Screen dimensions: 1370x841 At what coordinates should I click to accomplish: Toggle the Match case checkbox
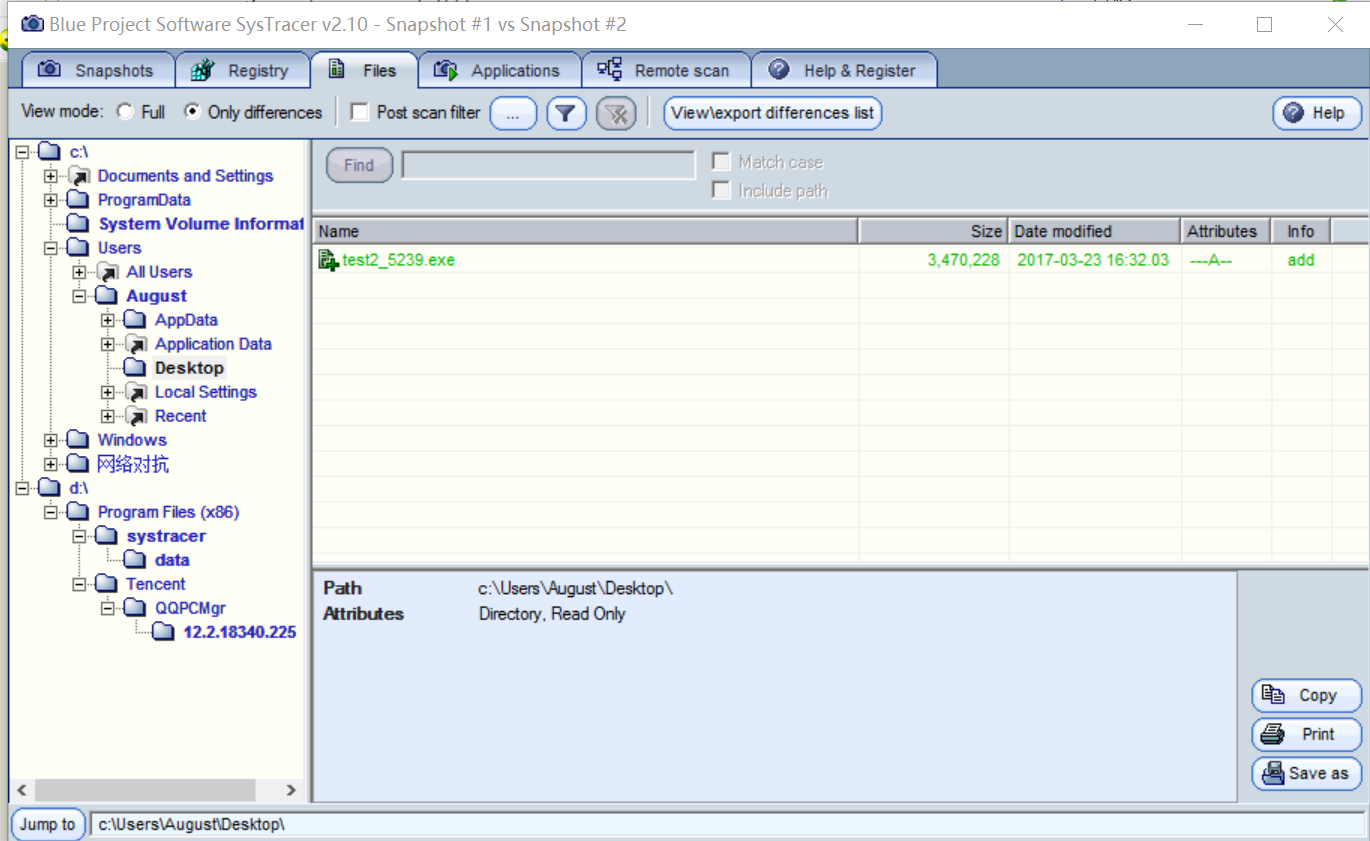(721, 162)
